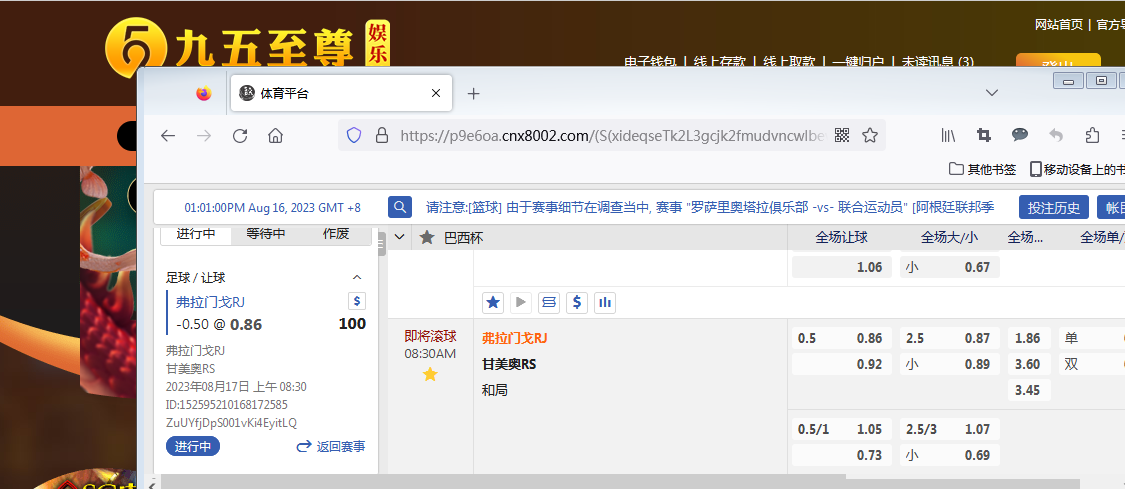Generate QR code for this page
Image resolution: width=1125 pixels, height=489 pixels.
[842, 136]
